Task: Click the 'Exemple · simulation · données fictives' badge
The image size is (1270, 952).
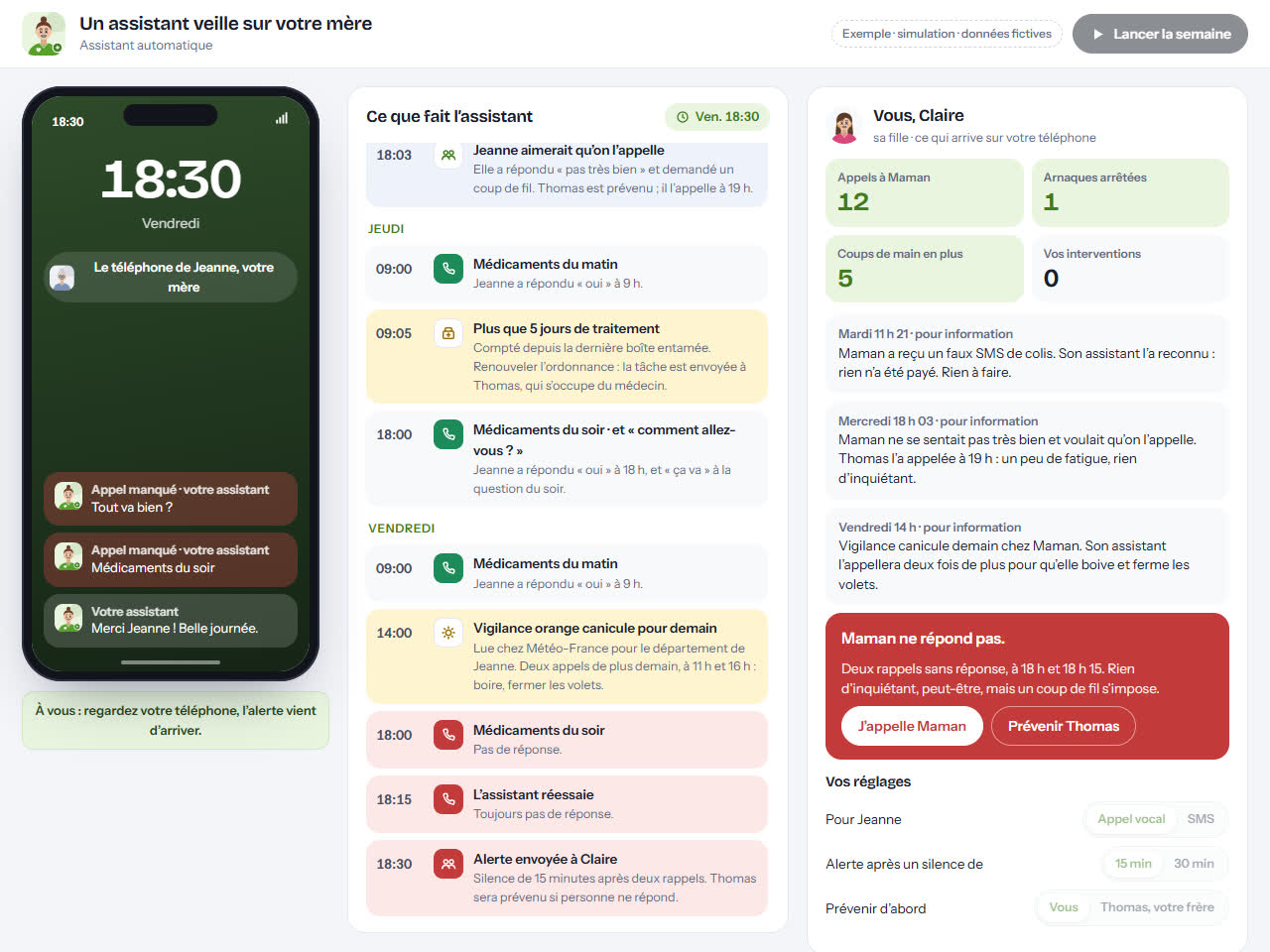Action: pos(947,34)
